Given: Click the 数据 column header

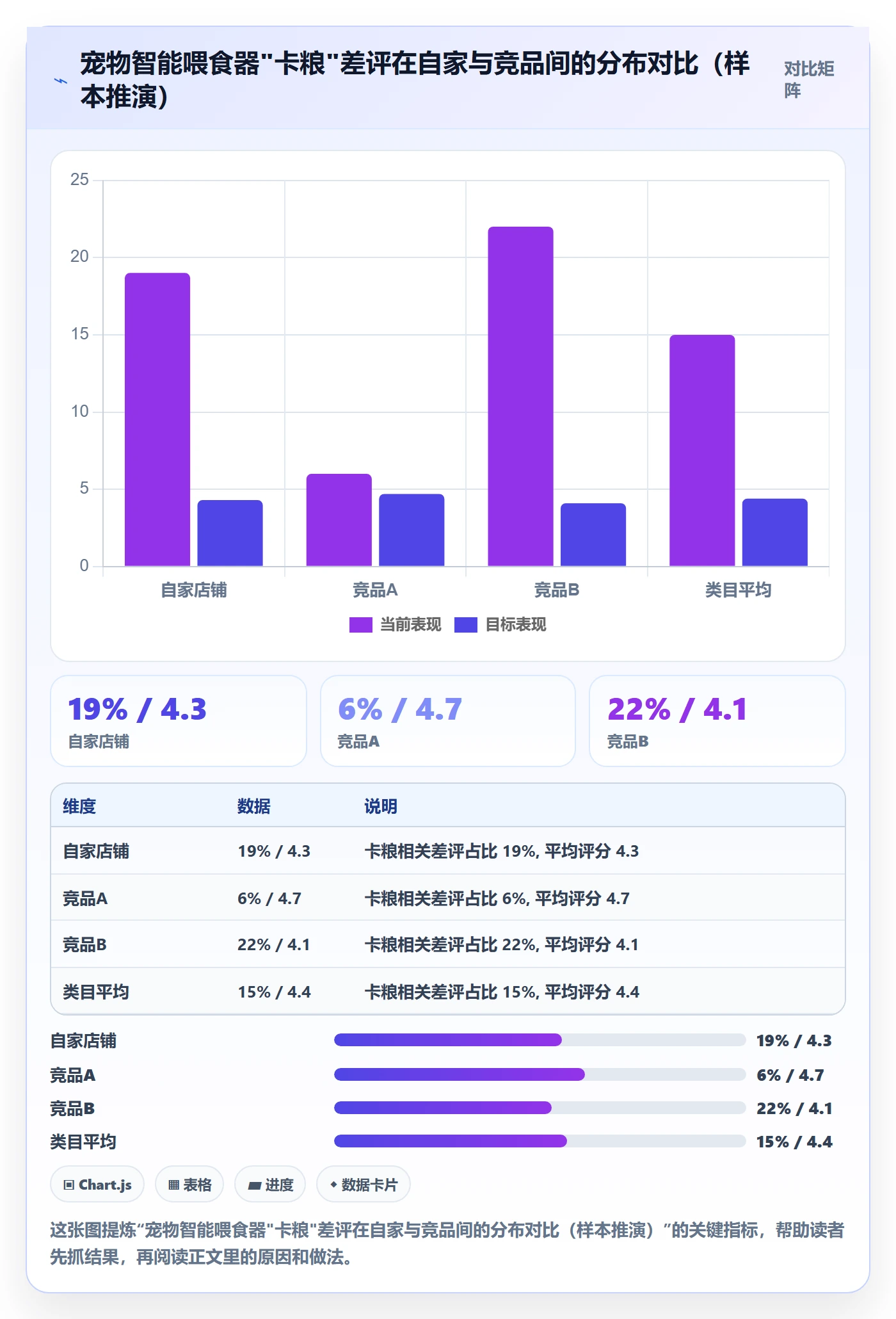Looking at the screenshot, I should click(254, 806).
